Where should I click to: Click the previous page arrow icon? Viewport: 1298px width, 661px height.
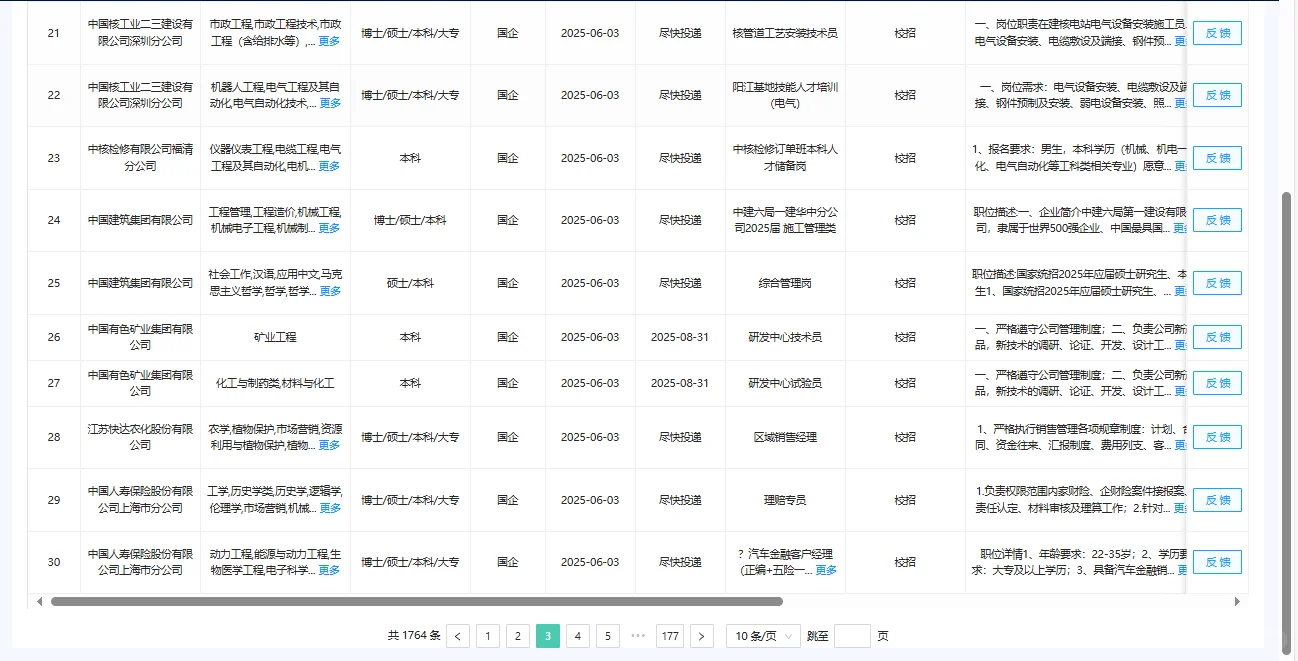(x=458, y=636)
